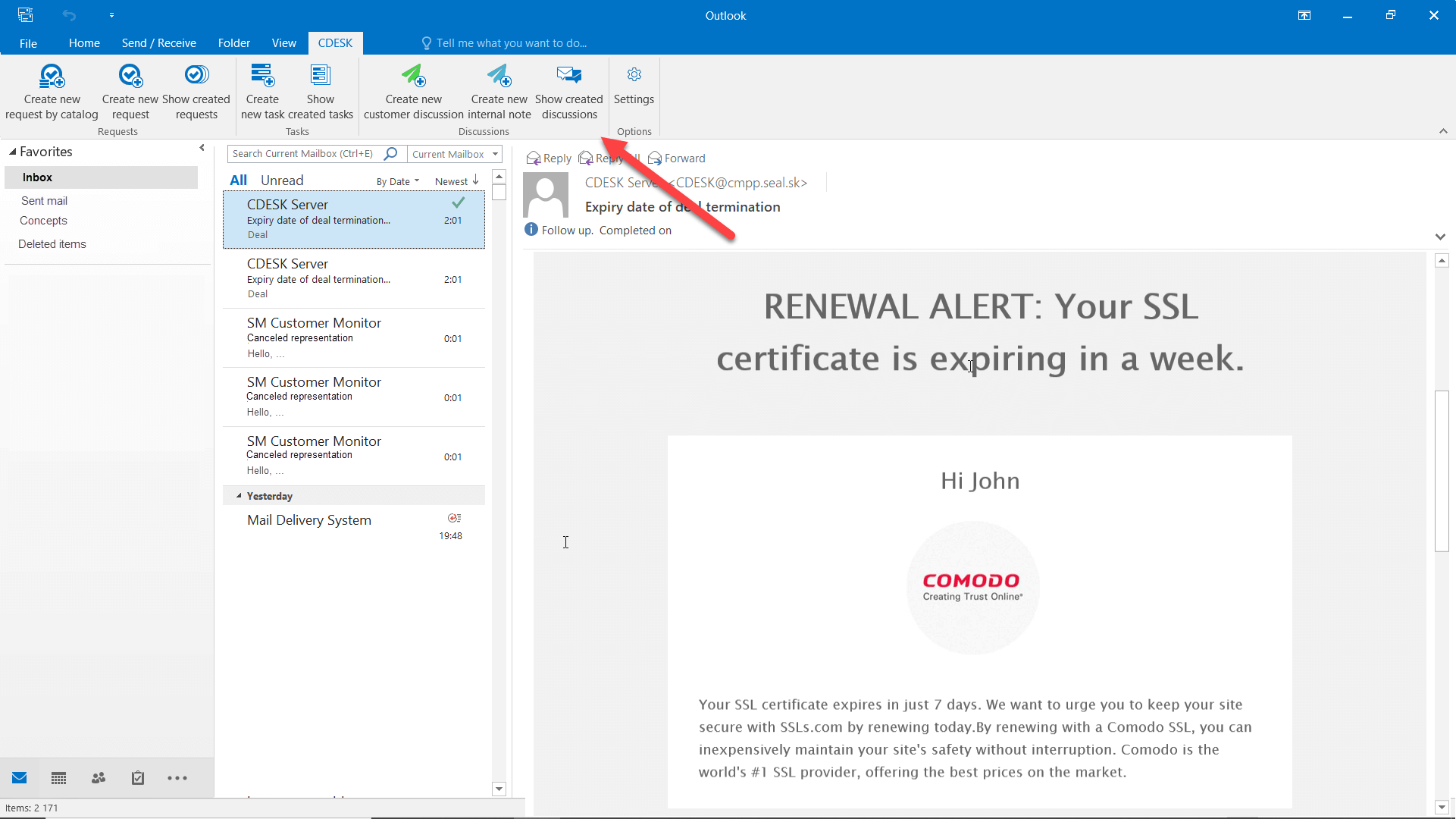Expand message header with down chevron
The width and height of the screenshot is (1456, 819).
1440,237
